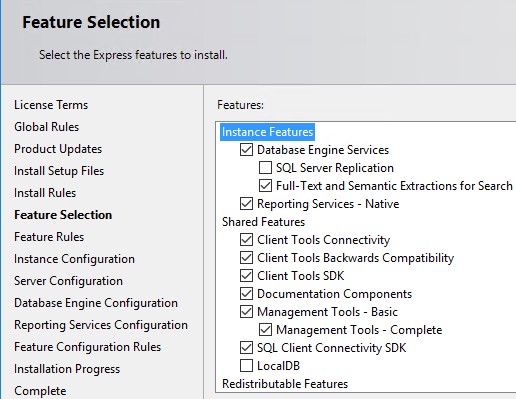
Task: Select the Redistributable Features tree node
Action: tap(285, 384)
